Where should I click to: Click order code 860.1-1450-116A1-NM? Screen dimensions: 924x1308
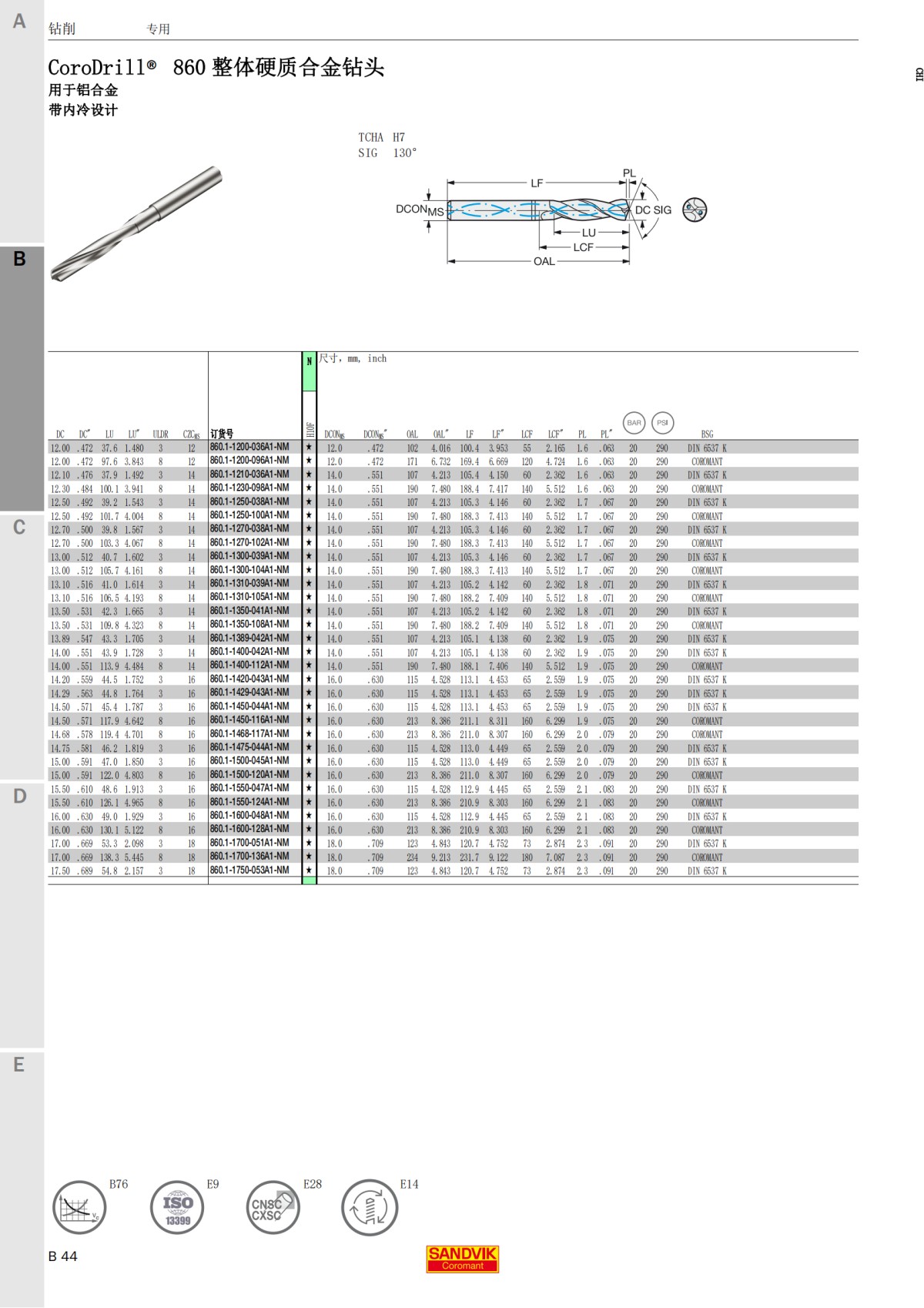[x=249, y=720]
